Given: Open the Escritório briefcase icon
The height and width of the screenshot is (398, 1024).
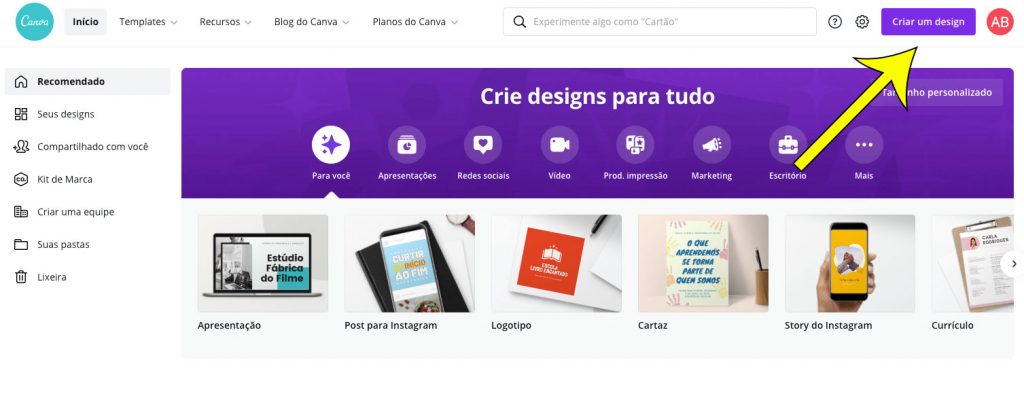Looking at the screenshot, I should [788, 145].
